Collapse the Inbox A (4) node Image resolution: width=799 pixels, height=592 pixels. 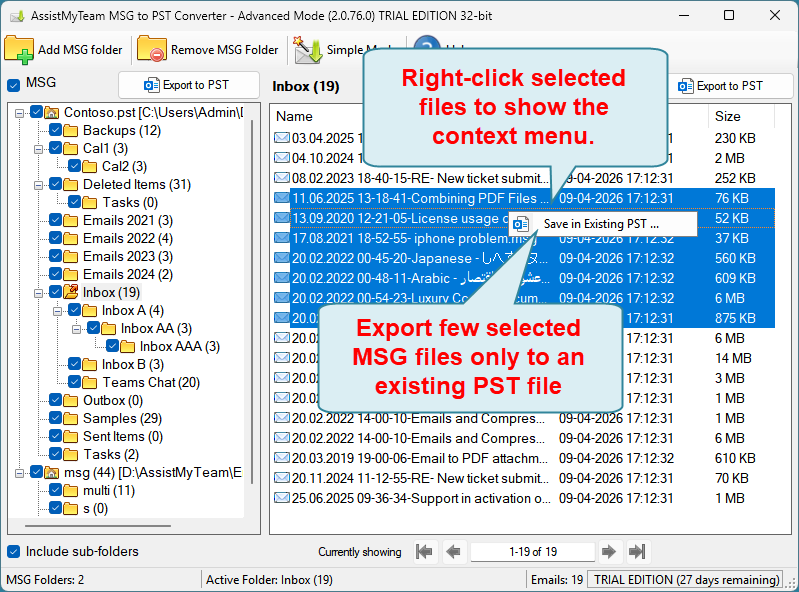click(x=57, y=311)
